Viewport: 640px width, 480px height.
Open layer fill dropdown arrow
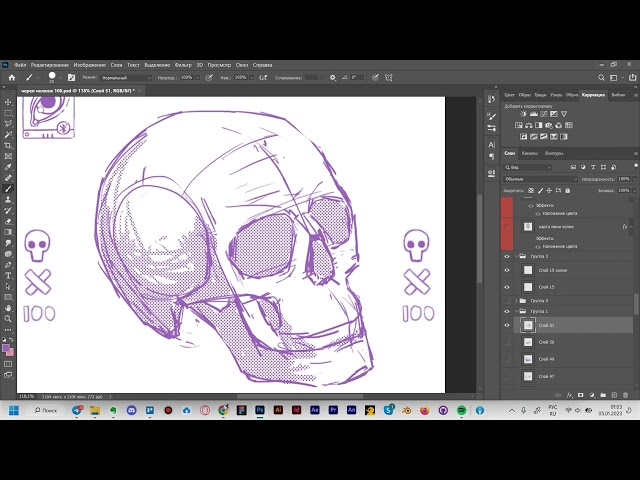[634, 191]
